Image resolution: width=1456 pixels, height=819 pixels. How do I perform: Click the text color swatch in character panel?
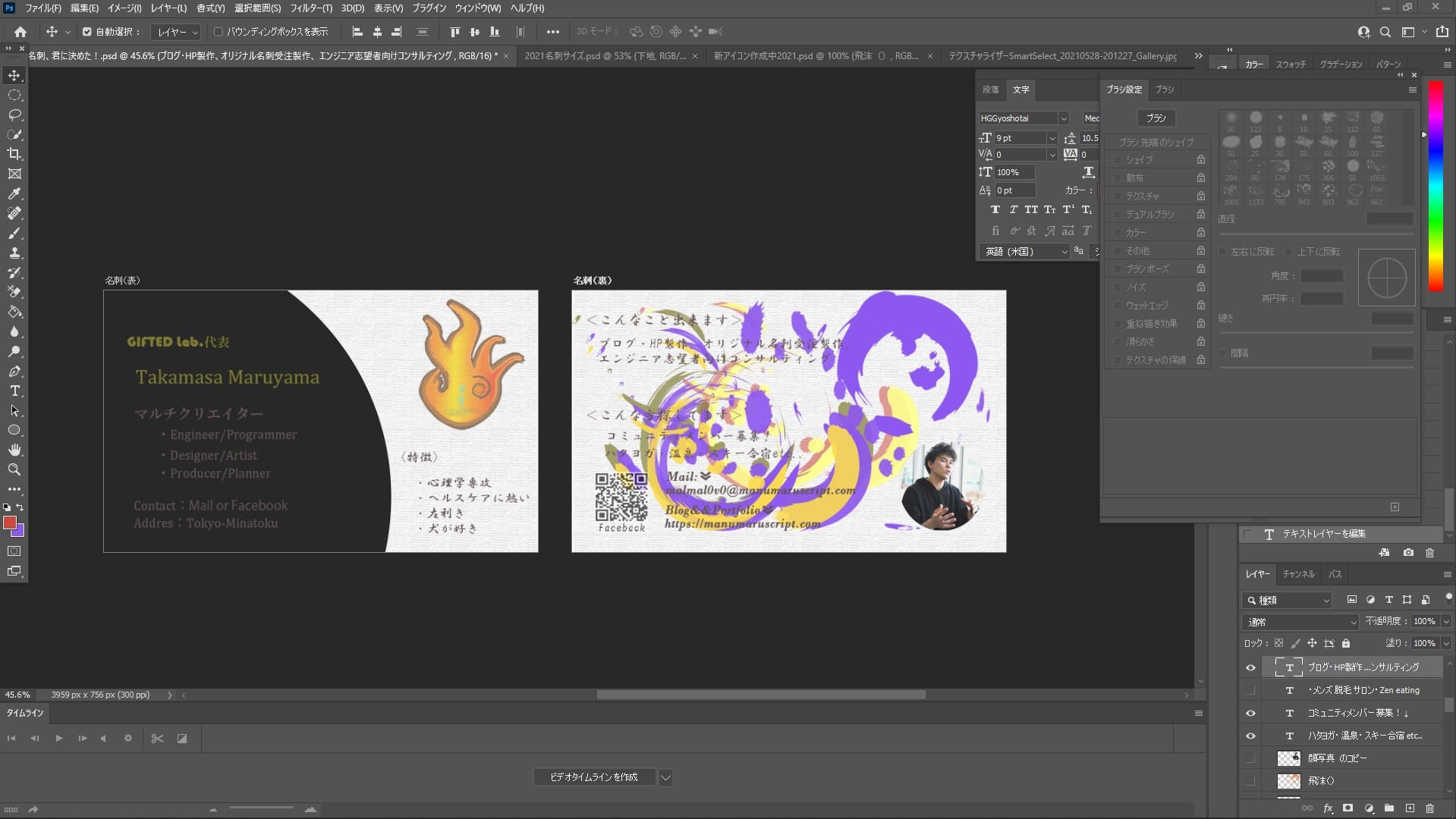pos(1098,190)
